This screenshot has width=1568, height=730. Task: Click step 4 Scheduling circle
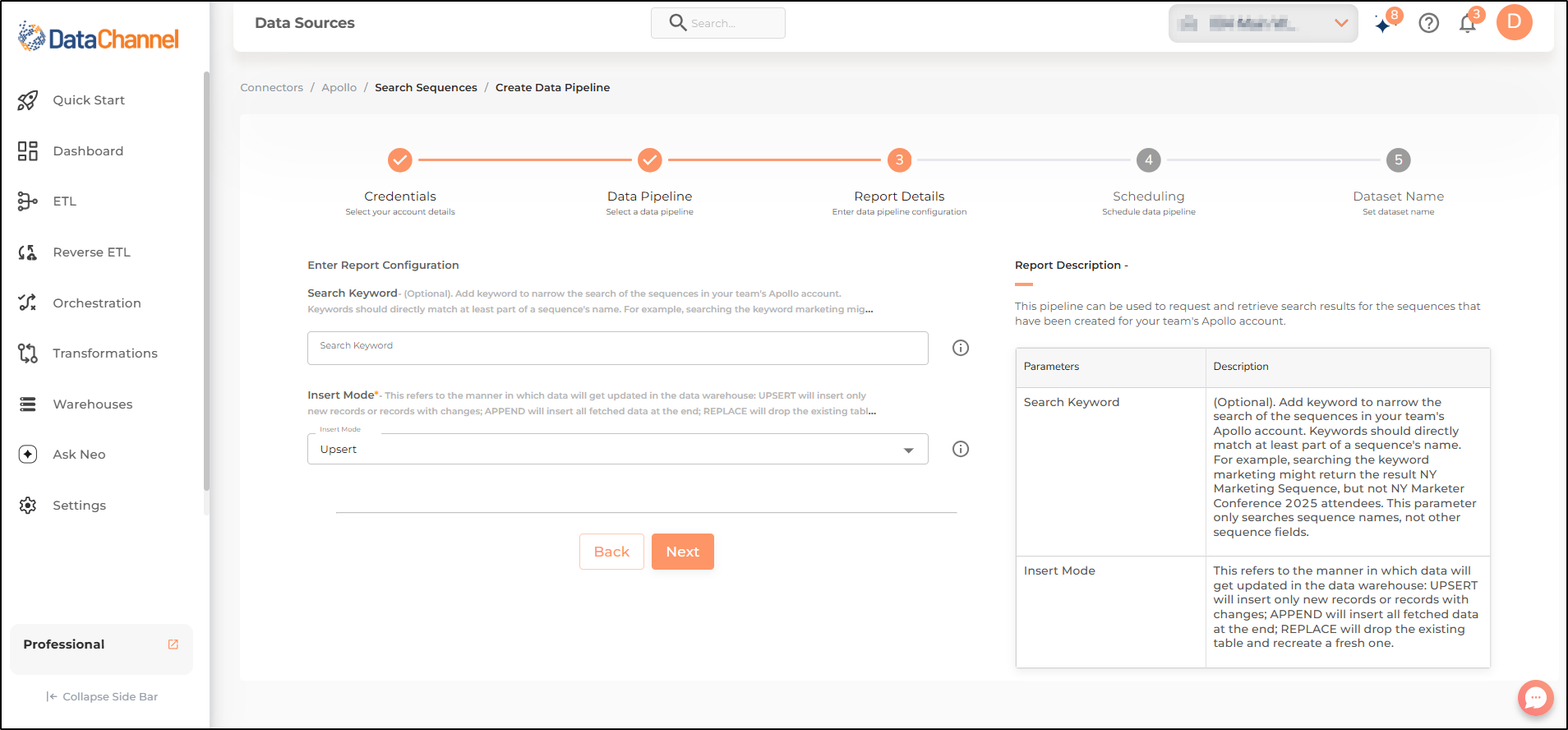coord(1149,160)
